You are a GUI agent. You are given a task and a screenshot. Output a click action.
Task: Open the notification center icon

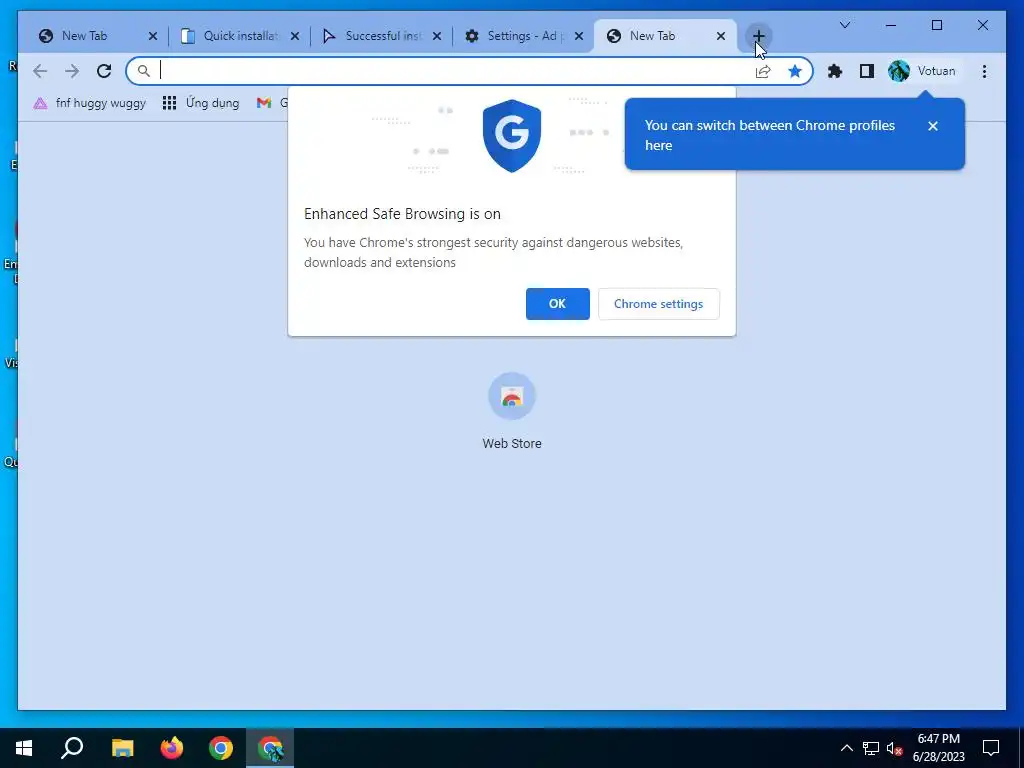[x=991, y=748]
